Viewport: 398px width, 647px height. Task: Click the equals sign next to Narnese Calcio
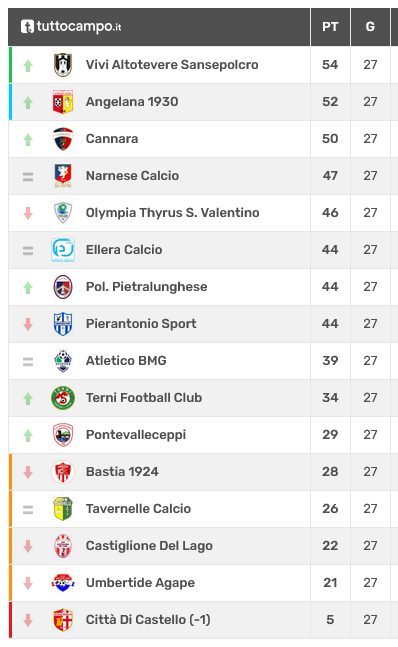click(28, 177)
